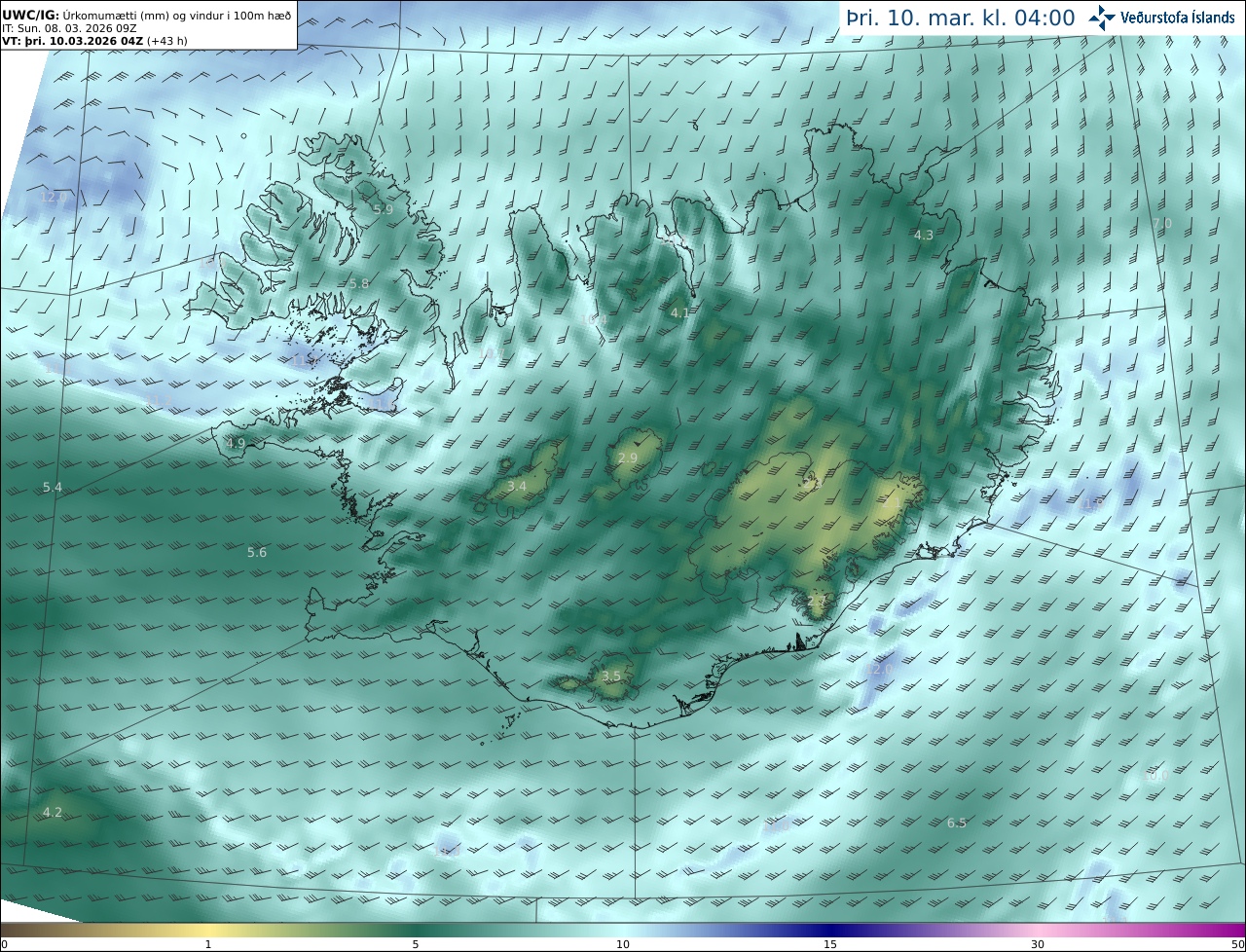Click the 3.5 value on the map
The height and width of the screenshot is (952, 1246).
(x=611, y=676)
